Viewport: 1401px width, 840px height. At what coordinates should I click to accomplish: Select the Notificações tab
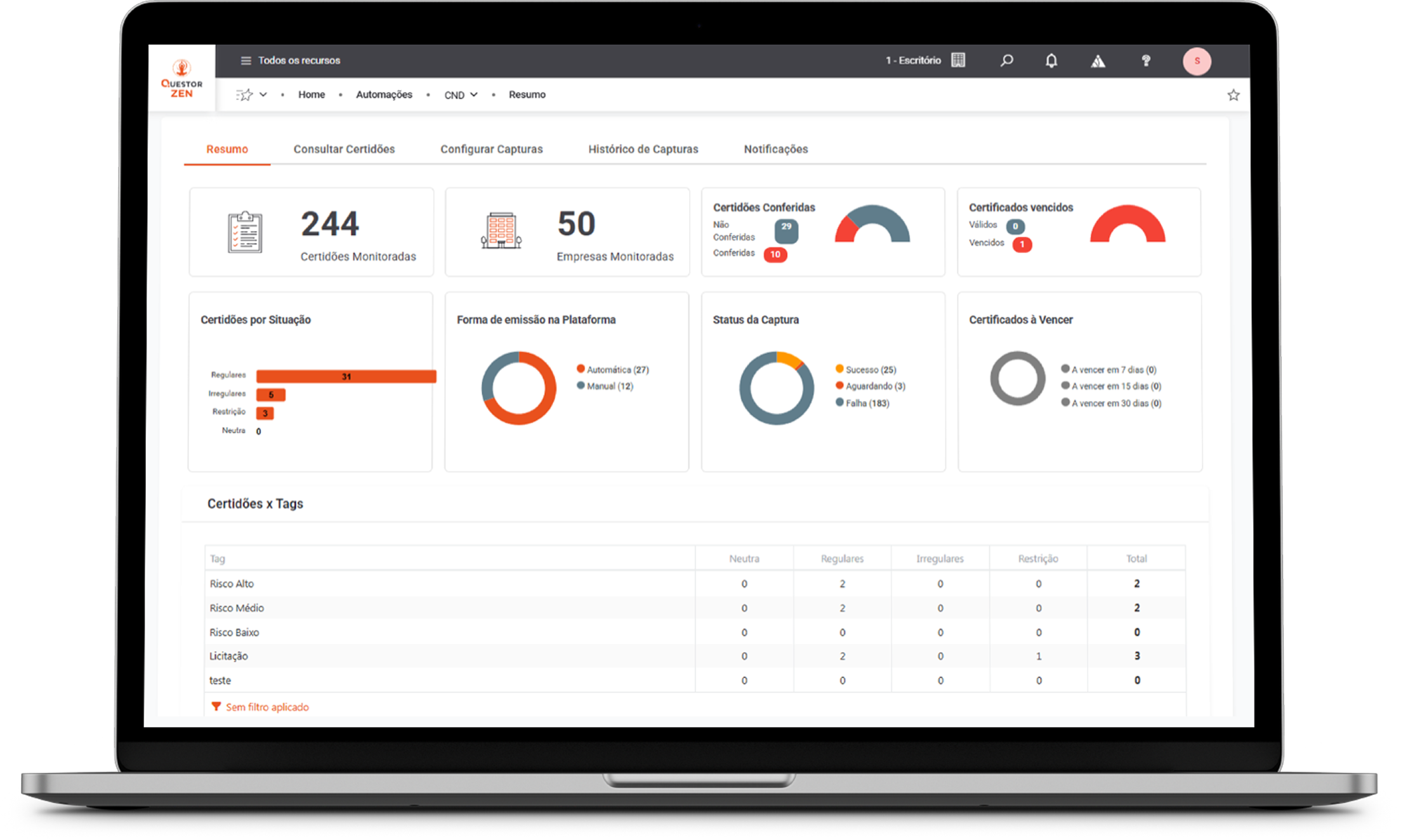pyautogui.click(x=775, y=149)
